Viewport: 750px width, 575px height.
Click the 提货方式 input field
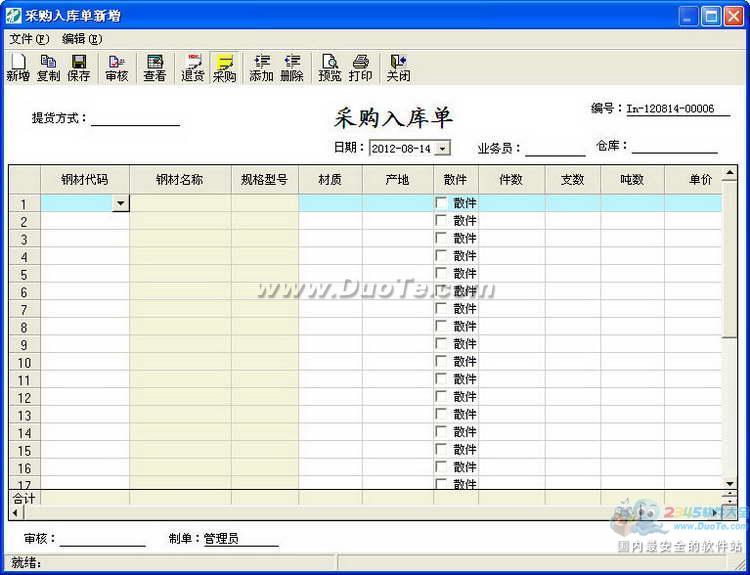click(x=135, y=118)
